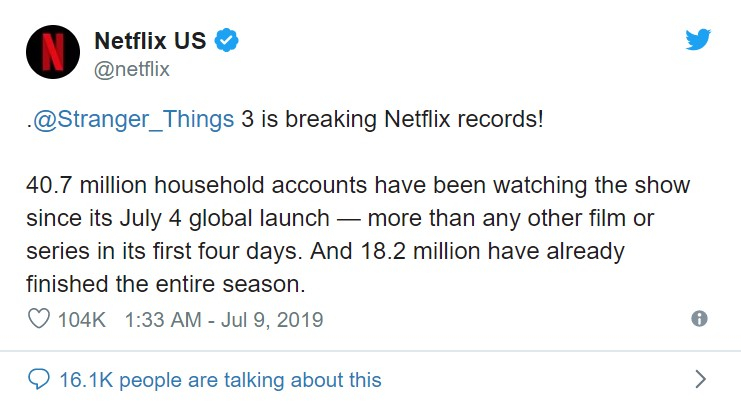Expand conversation with the right chevron
The height and width of the screenshot is (405, 741).
(x=699, y=379)
